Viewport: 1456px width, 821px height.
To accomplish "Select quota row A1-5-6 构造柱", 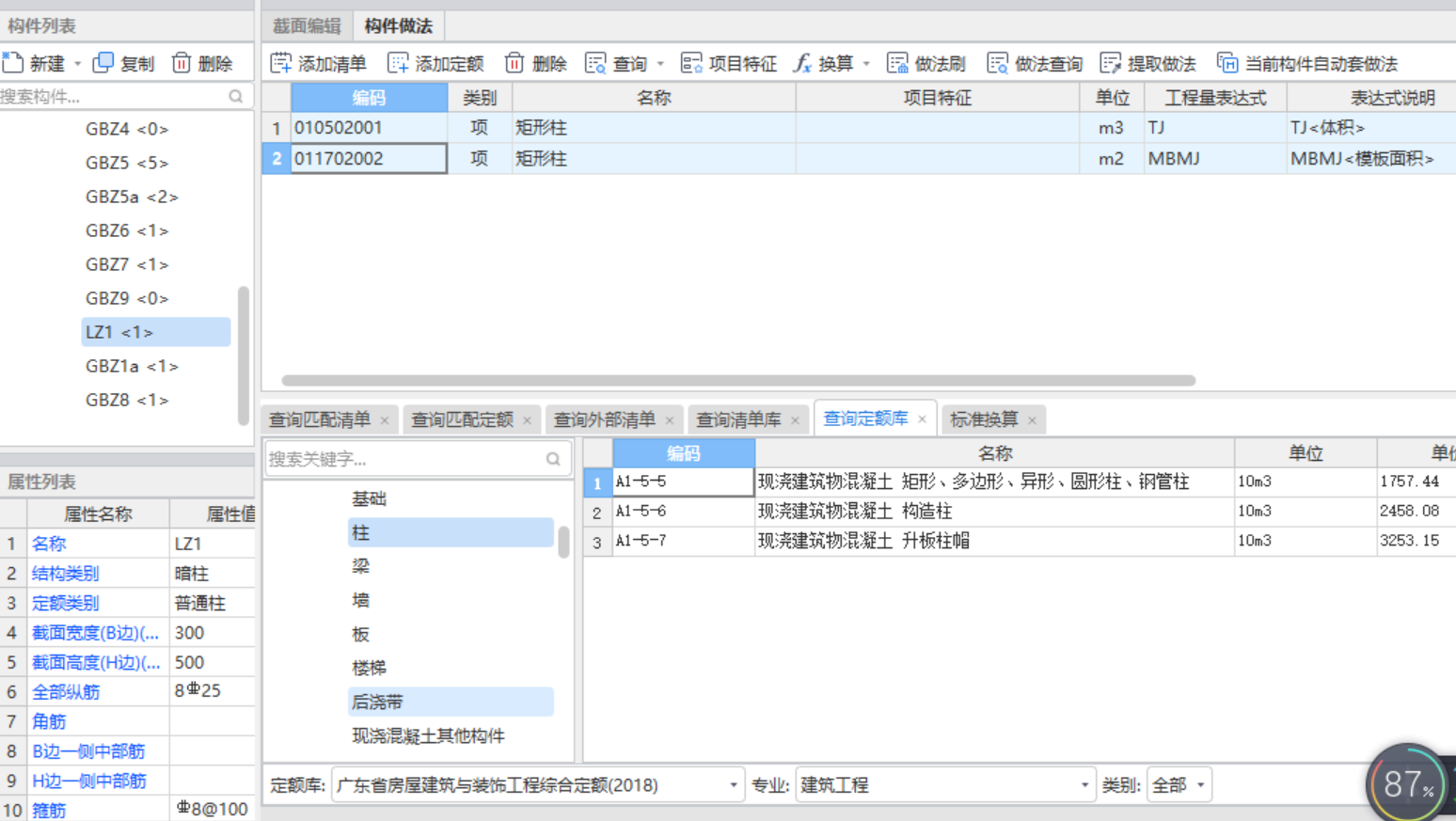I will click(x=1020, y=511).
